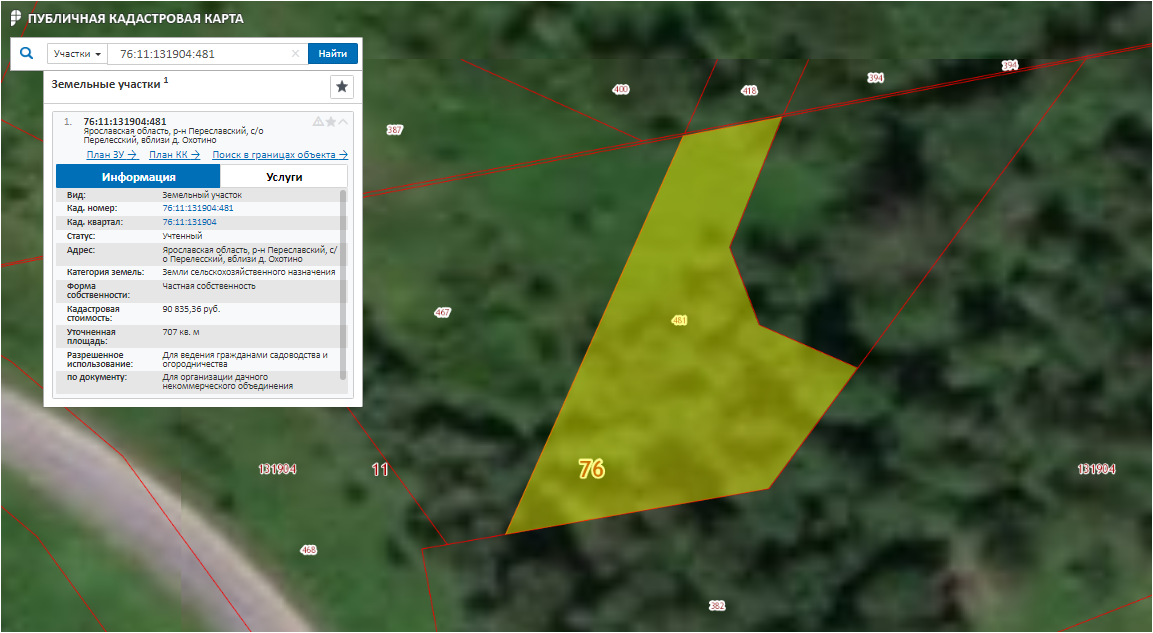Image resolution: width=1153 pixels, height=633 pixels.
Task: Click the area value 707 кв. м
Action: pos(181,332)
